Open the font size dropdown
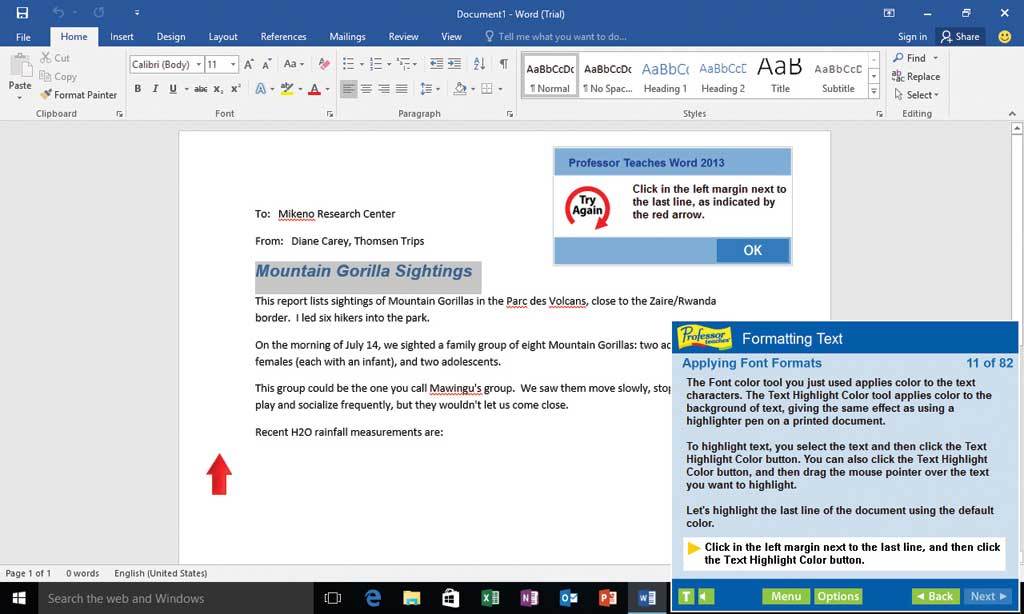This screenshot has height=614, width=1024. coord(233,65)
